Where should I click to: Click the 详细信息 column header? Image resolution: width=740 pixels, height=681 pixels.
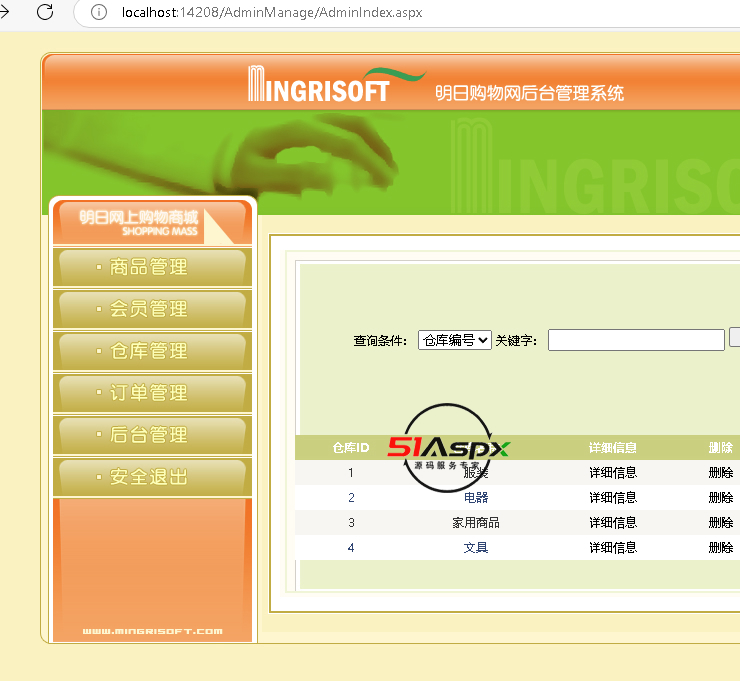[613, 447]
